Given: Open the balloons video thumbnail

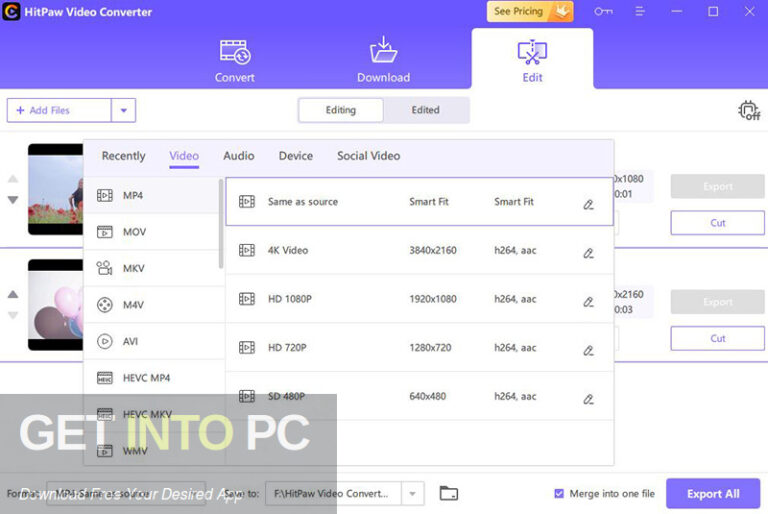Looking at the screenshot, I should tap(55, 305).
